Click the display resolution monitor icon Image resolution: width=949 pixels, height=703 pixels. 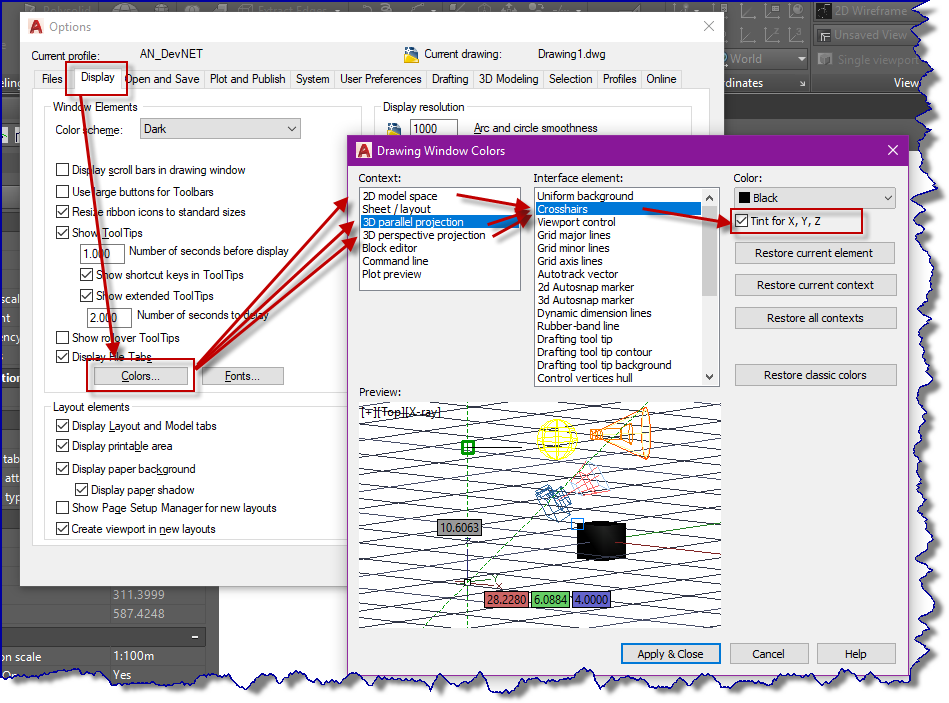pyautogui.click(x=394, y=128)
